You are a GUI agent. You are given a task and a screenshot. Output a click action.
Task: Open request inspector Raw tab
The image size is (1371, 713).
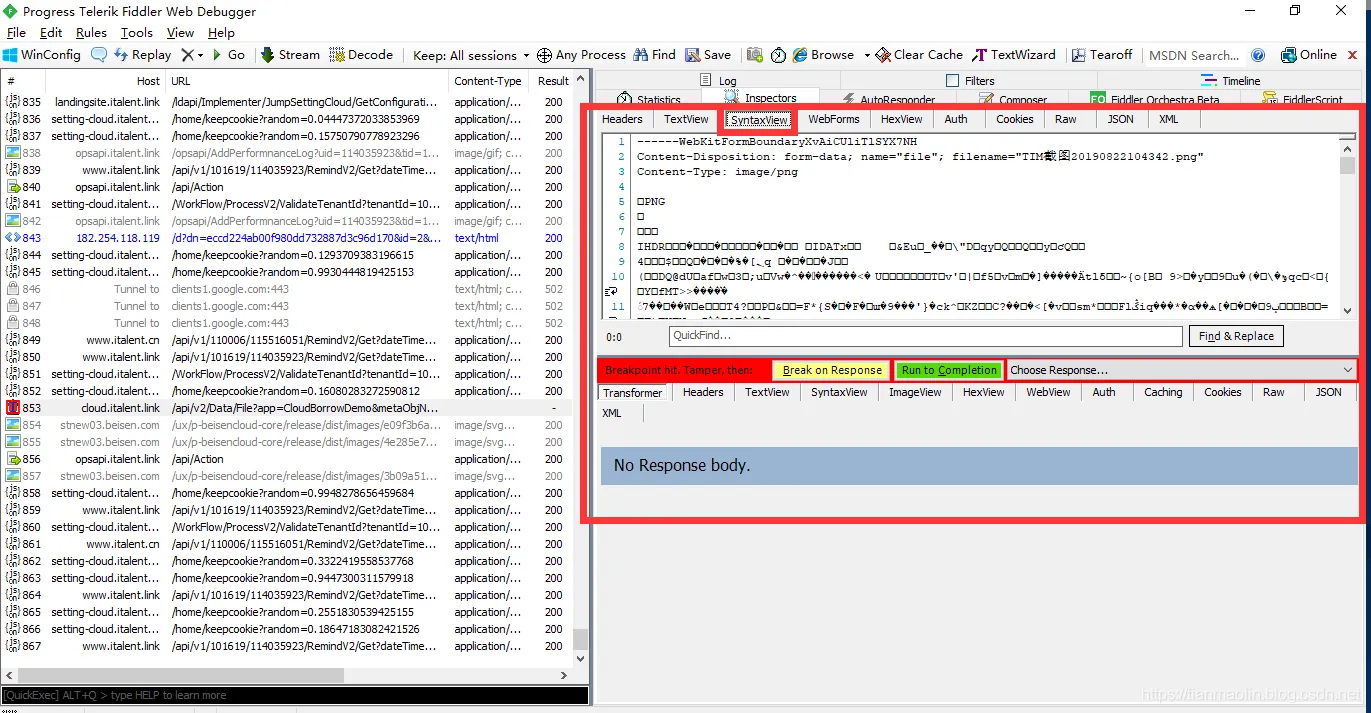1066,119
